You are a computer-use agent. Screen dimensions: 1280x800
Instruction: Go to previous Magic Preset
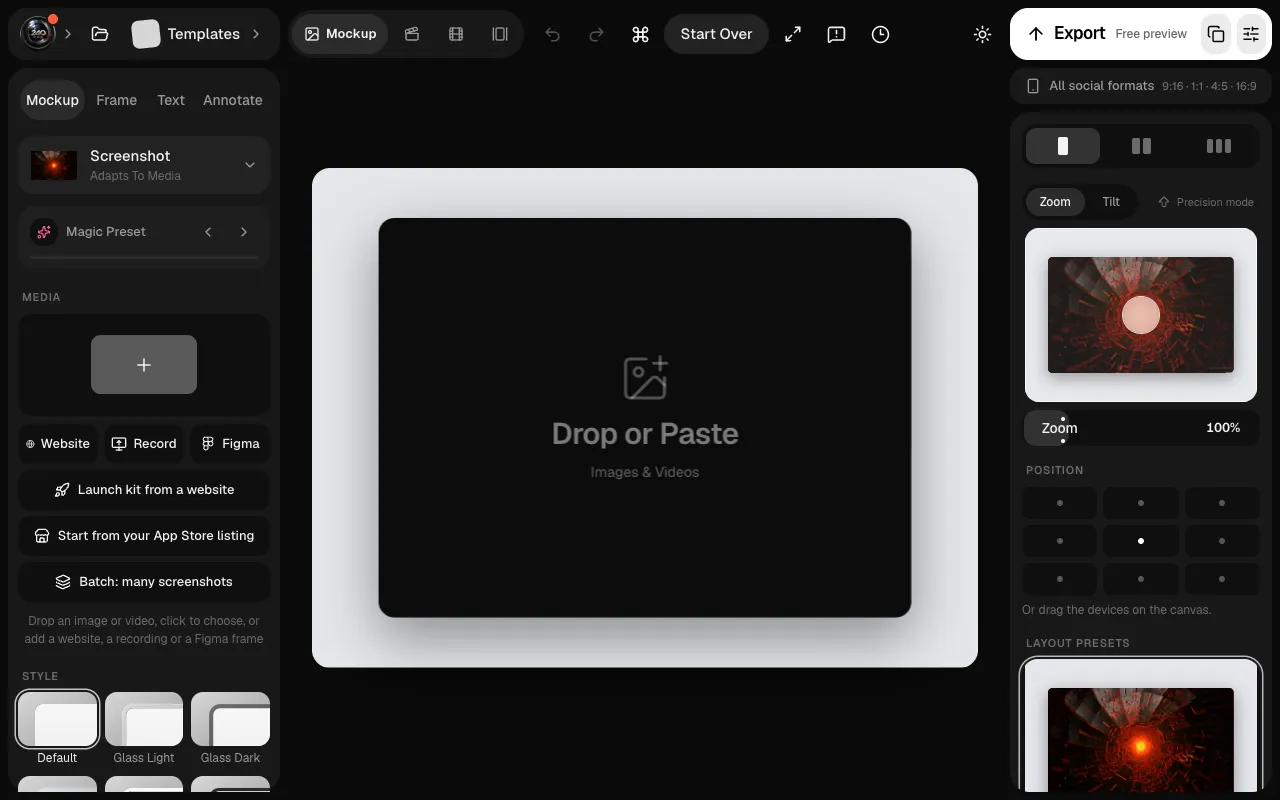(x=208, y=232)
